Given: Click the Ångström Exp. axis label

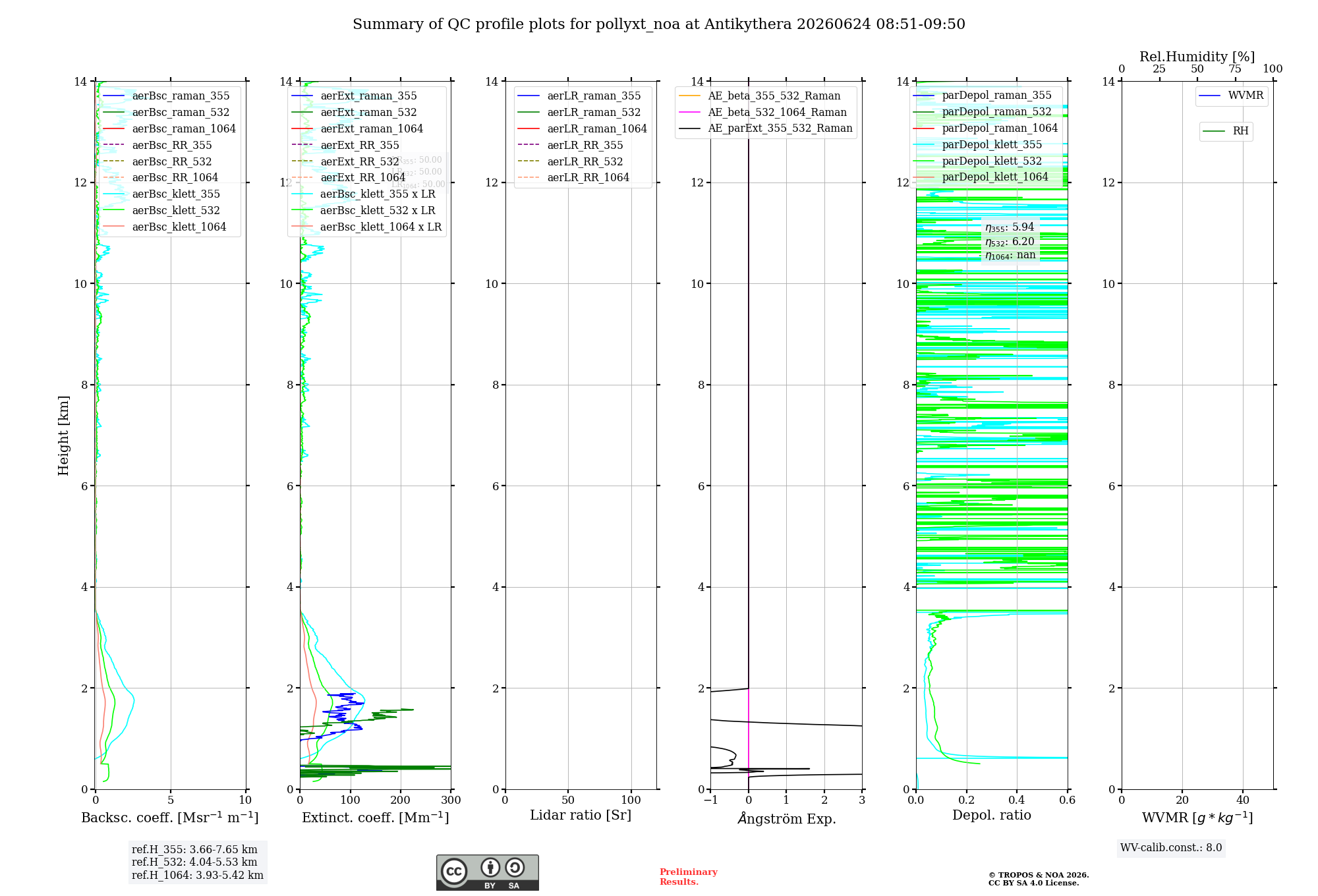Looking at the screenshot, I should point(786,818).
